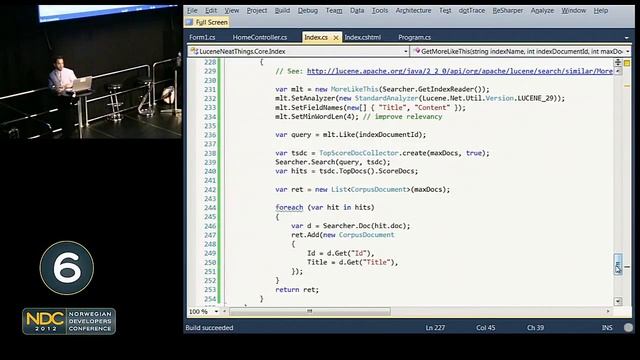Open the Build menu
Image resolution: width=640 pixels, height=360 pixels.
[x=282, y=11]
